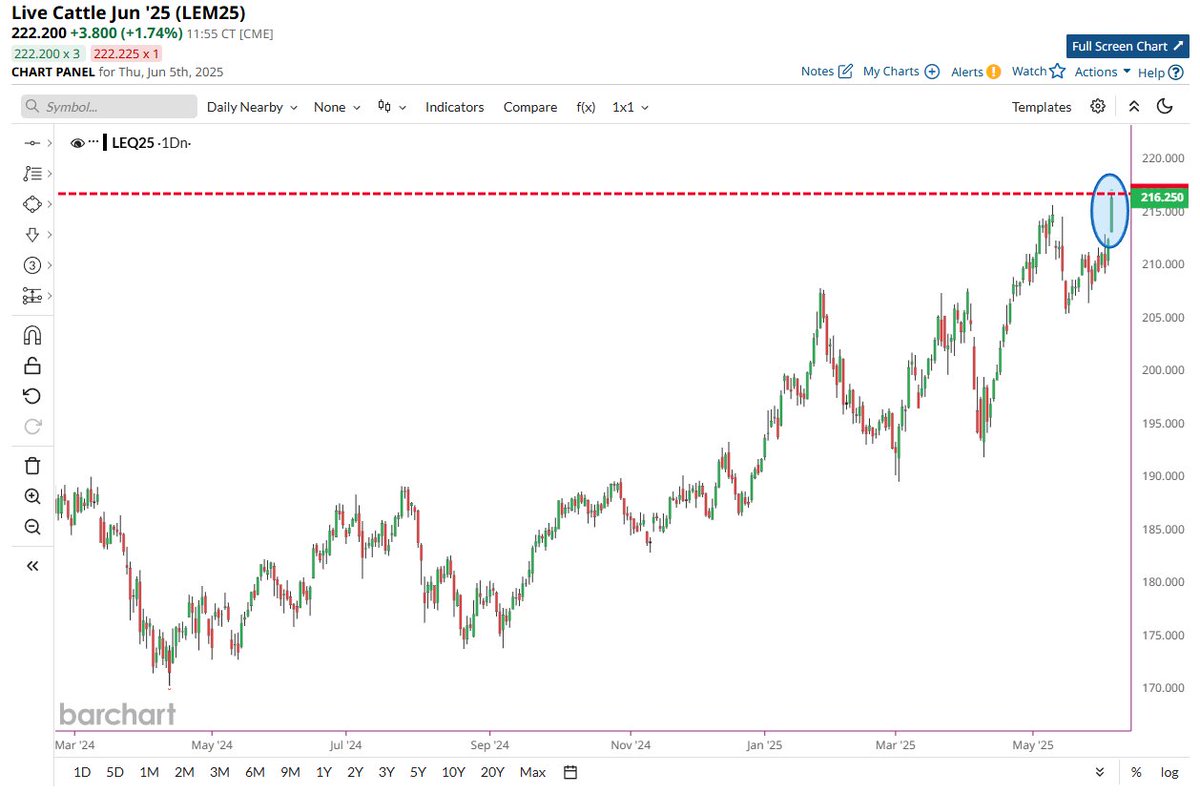Expand the Actions dropdown
1200x794 pixels.
point(1103,72)
